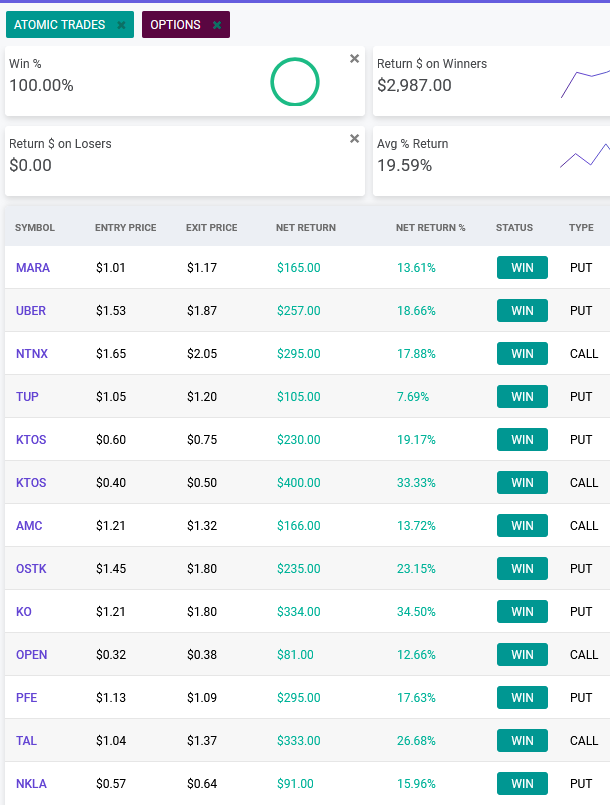Select the OPTIONS tag label
The height and width of the screenshot is (805, 610).
point(176,25)
